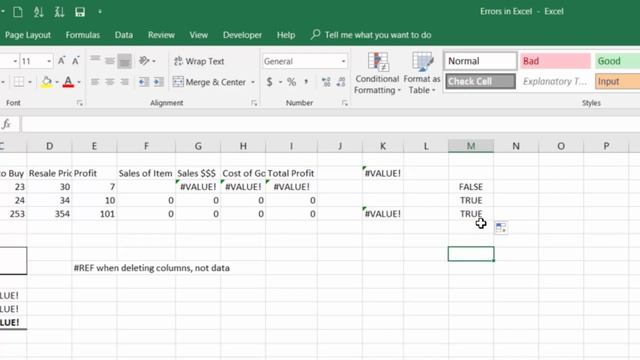This screenshot has height=360, width=640.
Task: Toggle Middle Align vertical alignment
Action: (x=109, y=61)
